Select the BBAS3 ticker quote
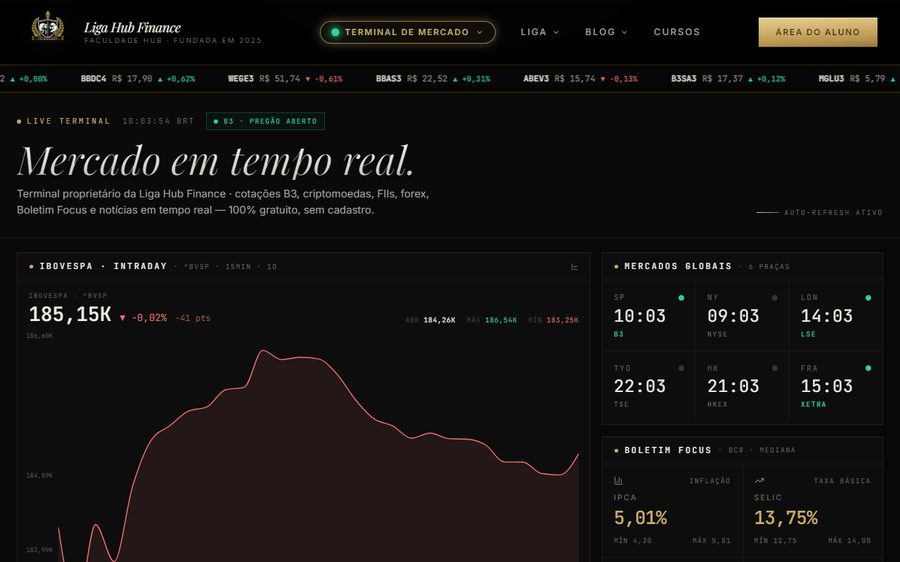The width and height of the screenshot is (900, 562). pos(433,79)
